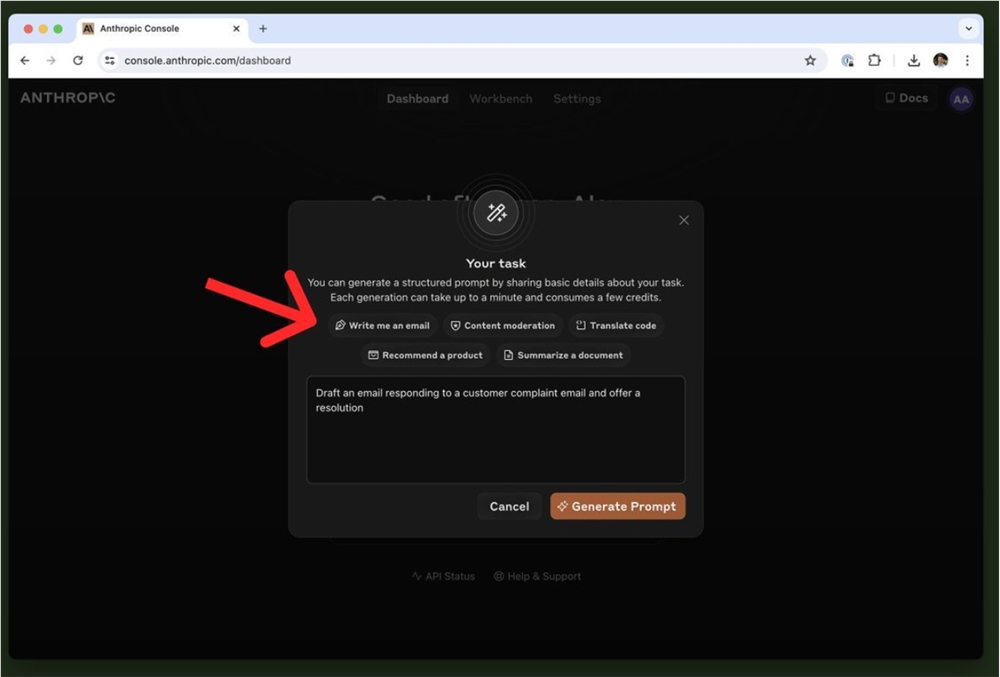The width and height of the screenshot is (1000, 677).
Task: Select the pencil icon on Write me an email
Action: point(341,325)
